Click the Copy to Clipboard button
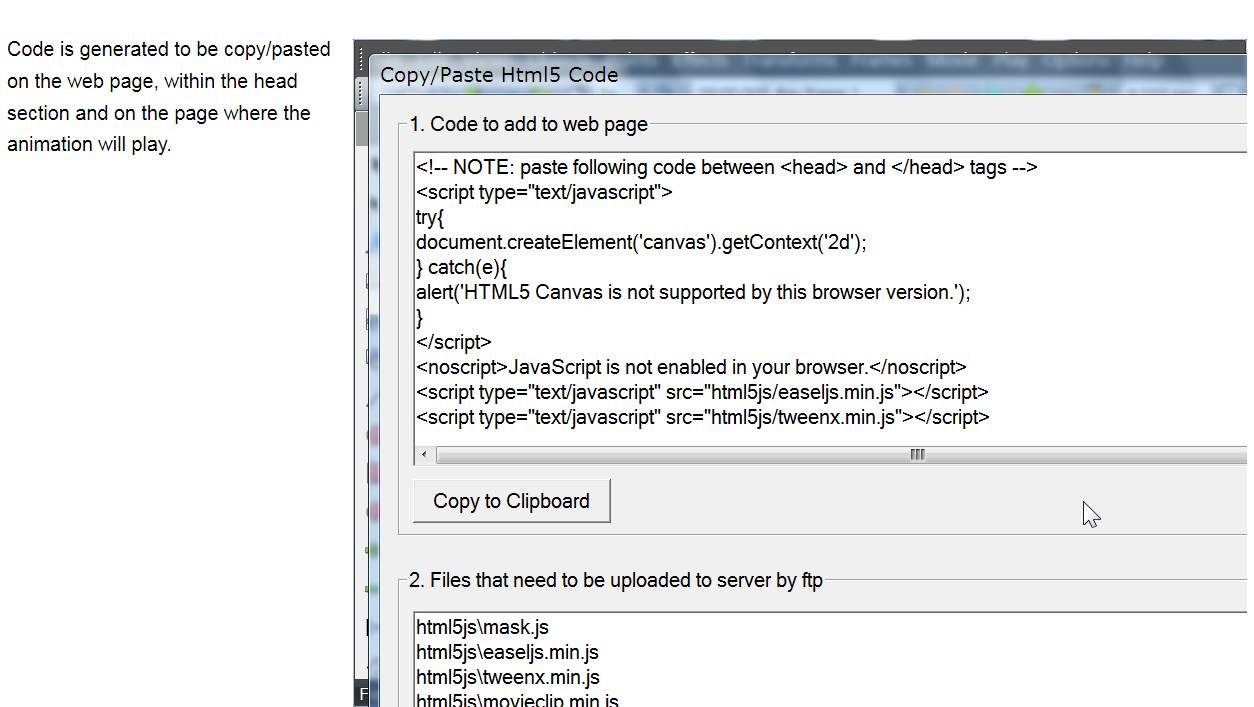This screenshot has height=707, width=1254. [x=511, y=501]
